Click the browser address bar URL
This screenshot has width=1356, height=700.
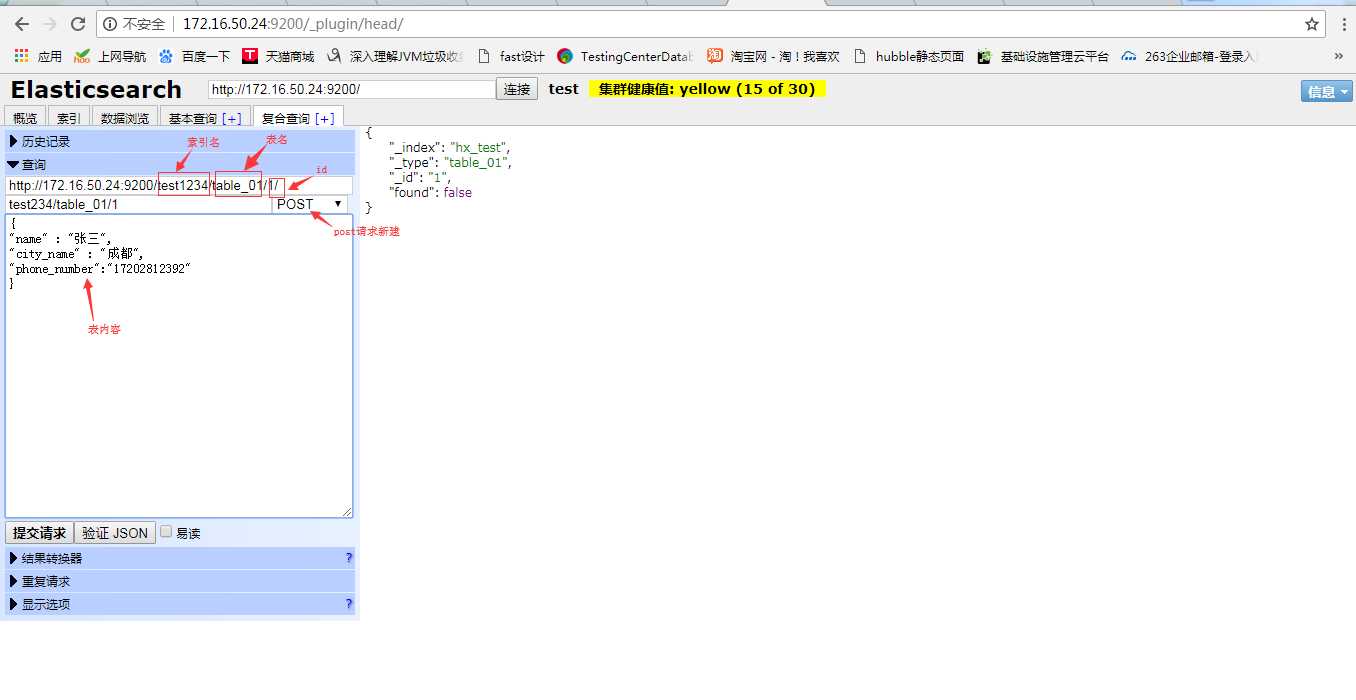pyautogui.click(x=293, y=24)
